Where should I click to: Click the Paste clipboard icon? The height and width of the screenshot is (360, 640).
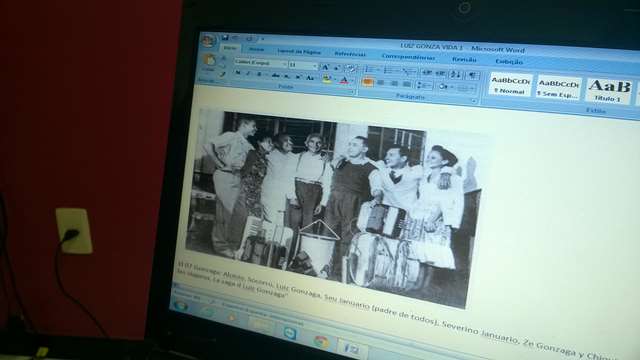pyautogui.click(x=209, y=61)
